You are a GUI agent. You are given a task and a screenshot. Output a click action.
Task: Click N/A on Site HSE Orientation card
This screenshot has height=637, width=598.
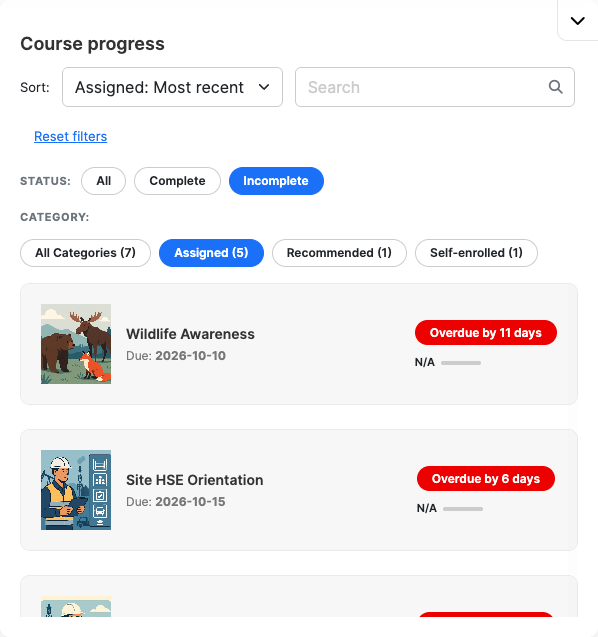click(x=427, y=508)
